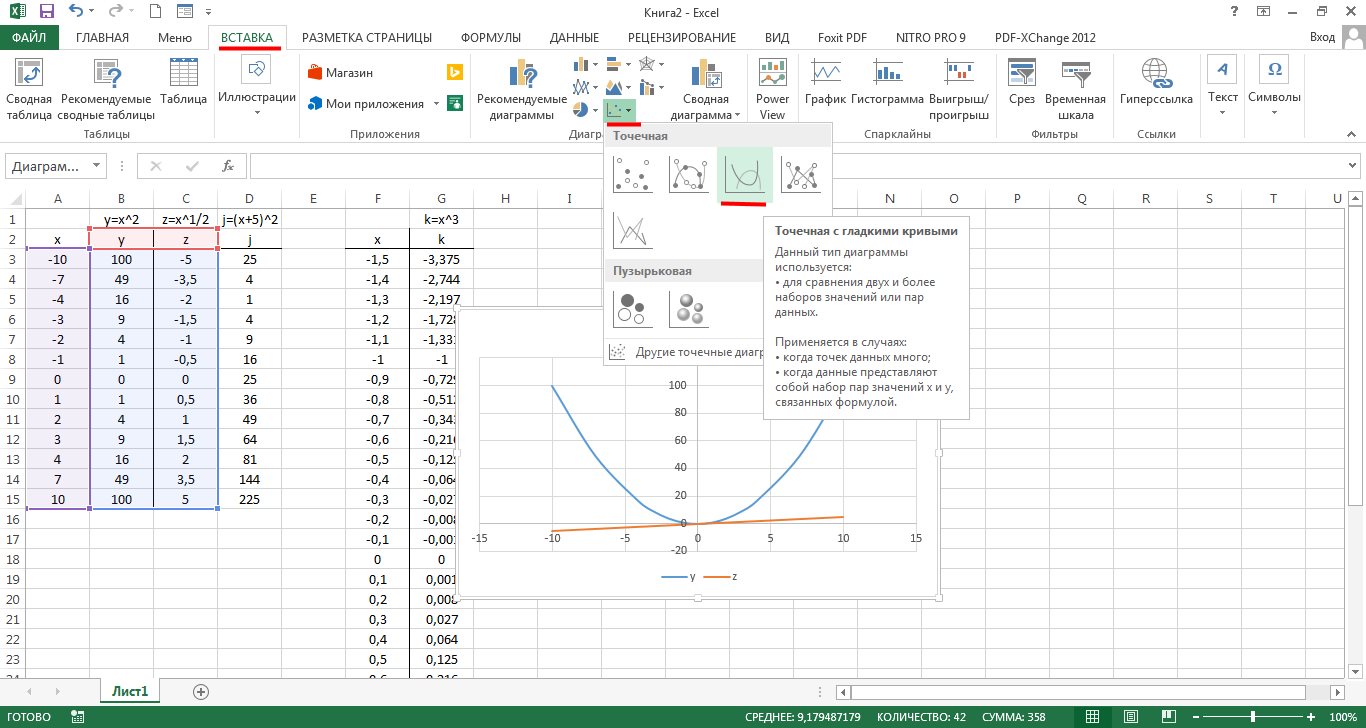Open the ФОРМУЛЫ ribbon tab
Viewport: 1366px width, 728px height.
(490, 38)
